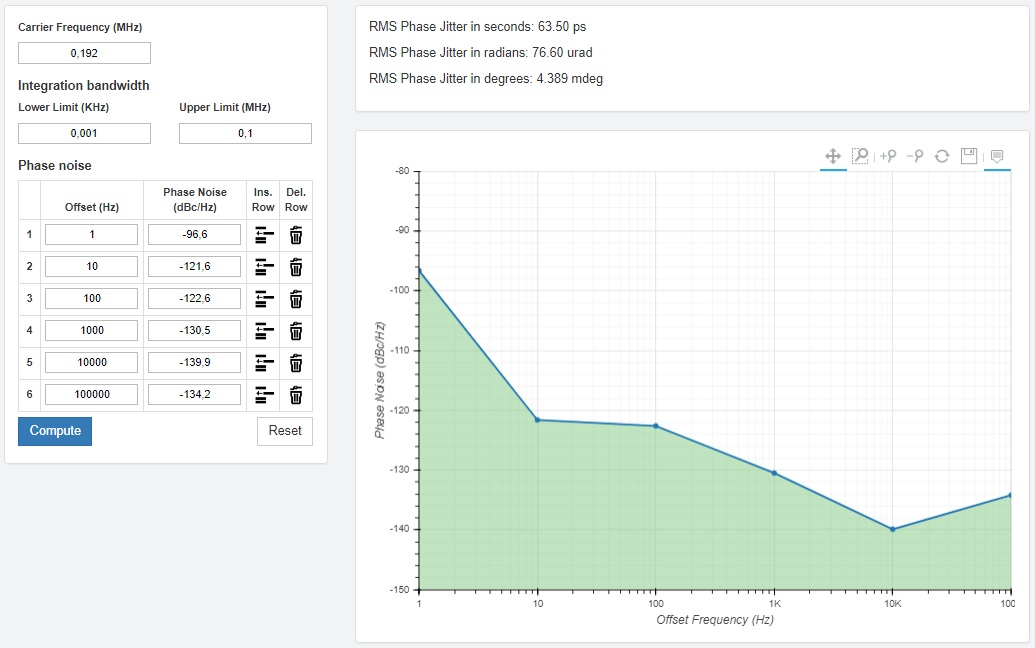
Task: Click the Zoom In chart tool
Action: point(888,156)
